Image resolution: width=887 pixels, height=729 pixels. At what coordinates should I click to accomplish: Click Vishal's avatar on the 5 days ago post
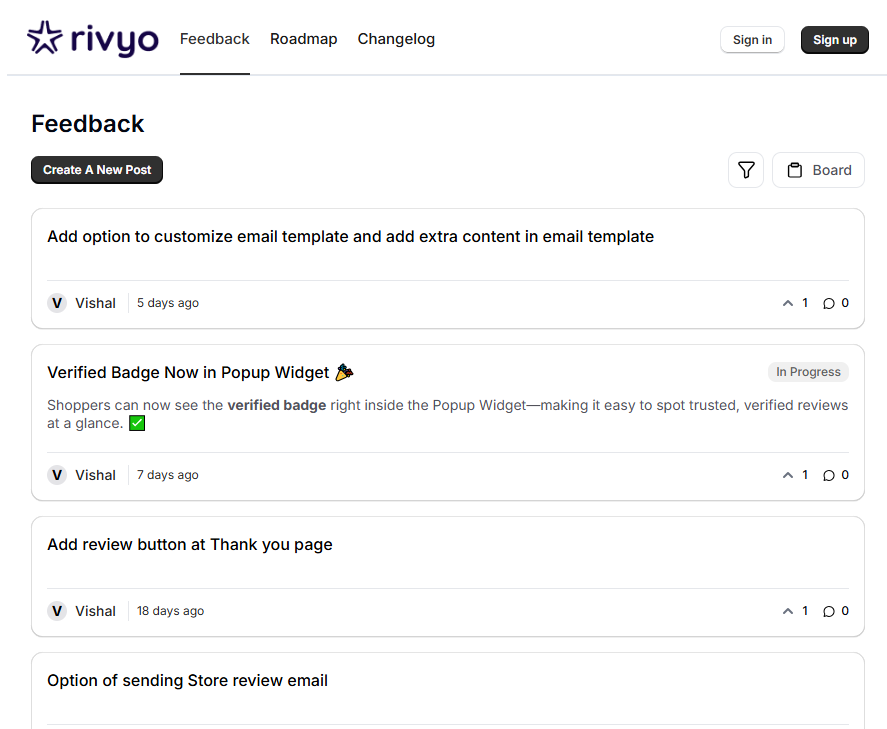[x=57, y=303]
